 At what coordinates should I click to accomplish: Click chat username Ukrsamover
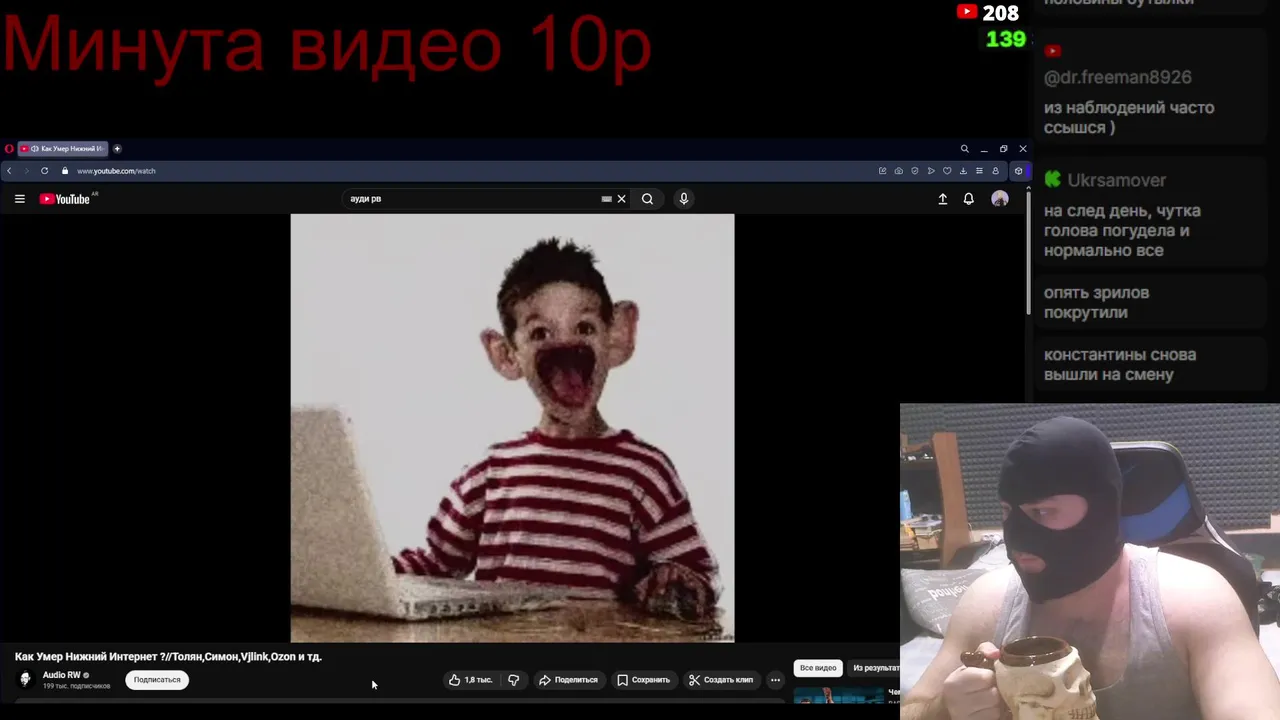pos(1116,180)
